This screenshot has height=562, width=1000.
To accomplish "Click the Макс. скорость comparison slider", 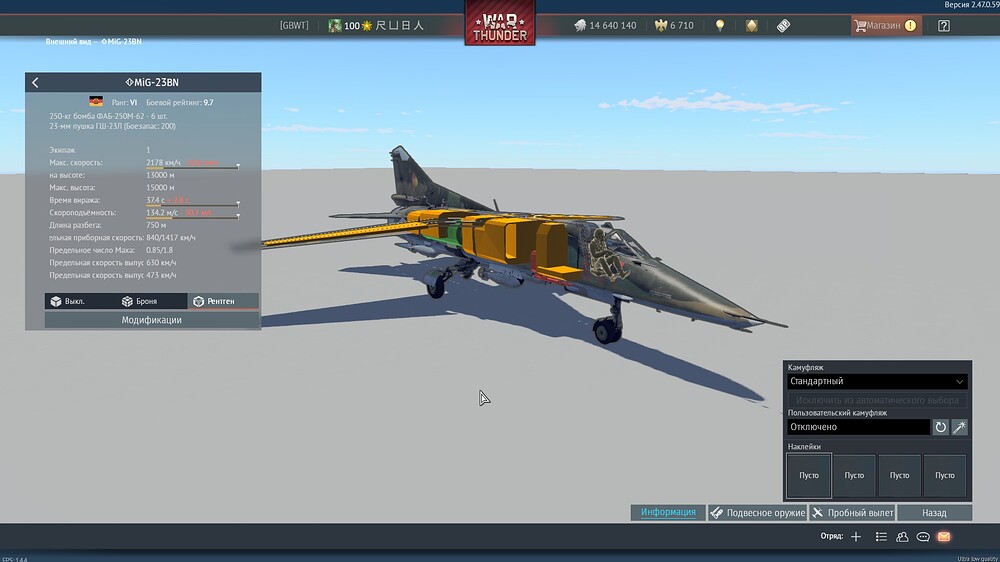I will coord(193,167).
